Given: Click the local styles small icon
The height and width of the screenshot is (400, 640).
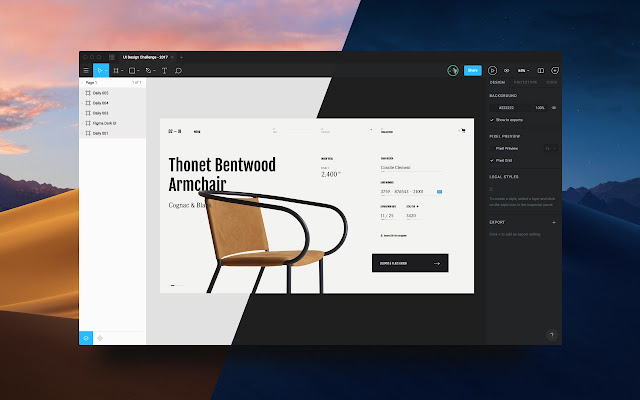Looking at the screenshot, I should (x=491, y=189).
